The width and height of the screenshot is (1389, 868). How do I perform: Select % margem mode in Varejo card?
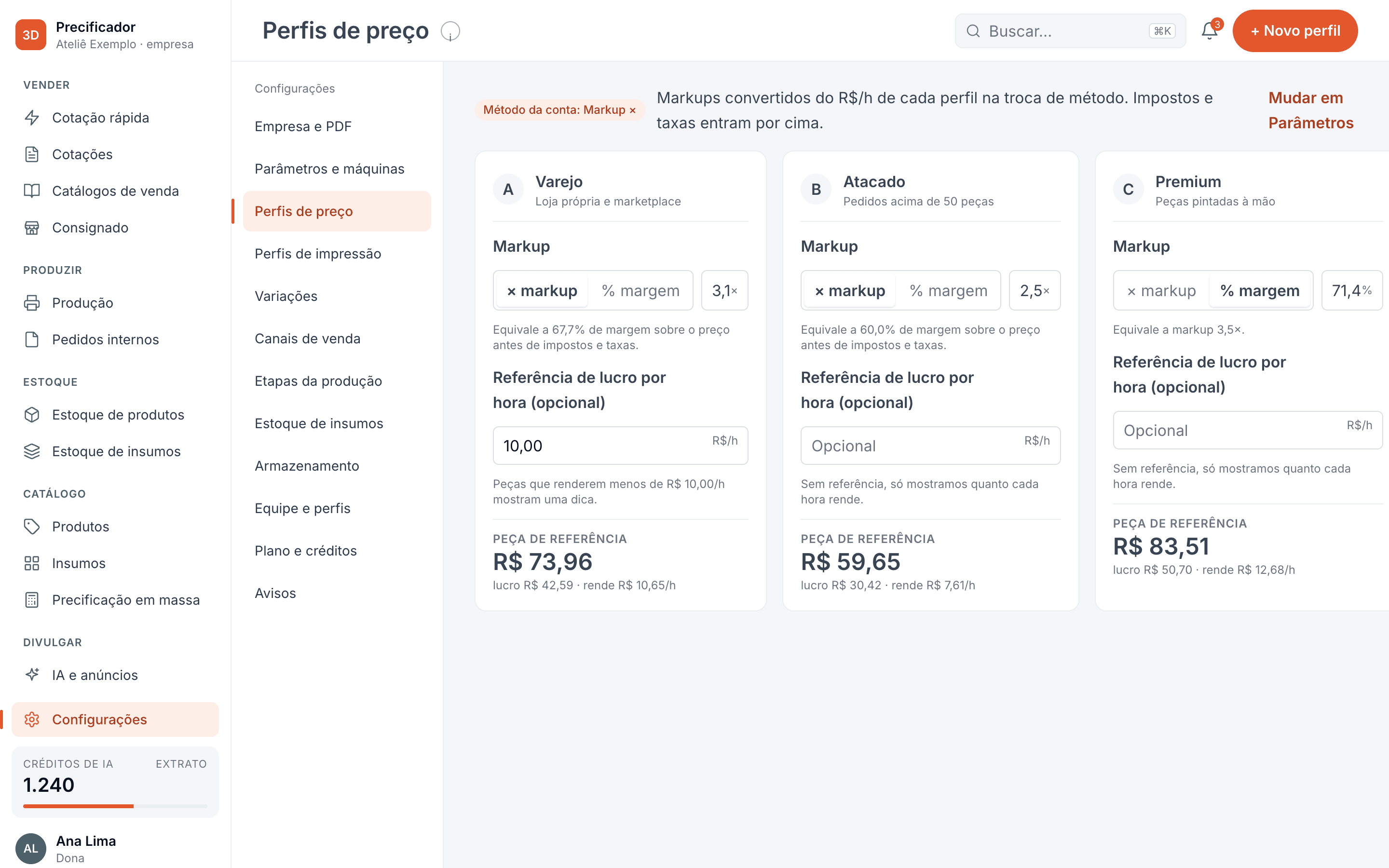point(640,291)
